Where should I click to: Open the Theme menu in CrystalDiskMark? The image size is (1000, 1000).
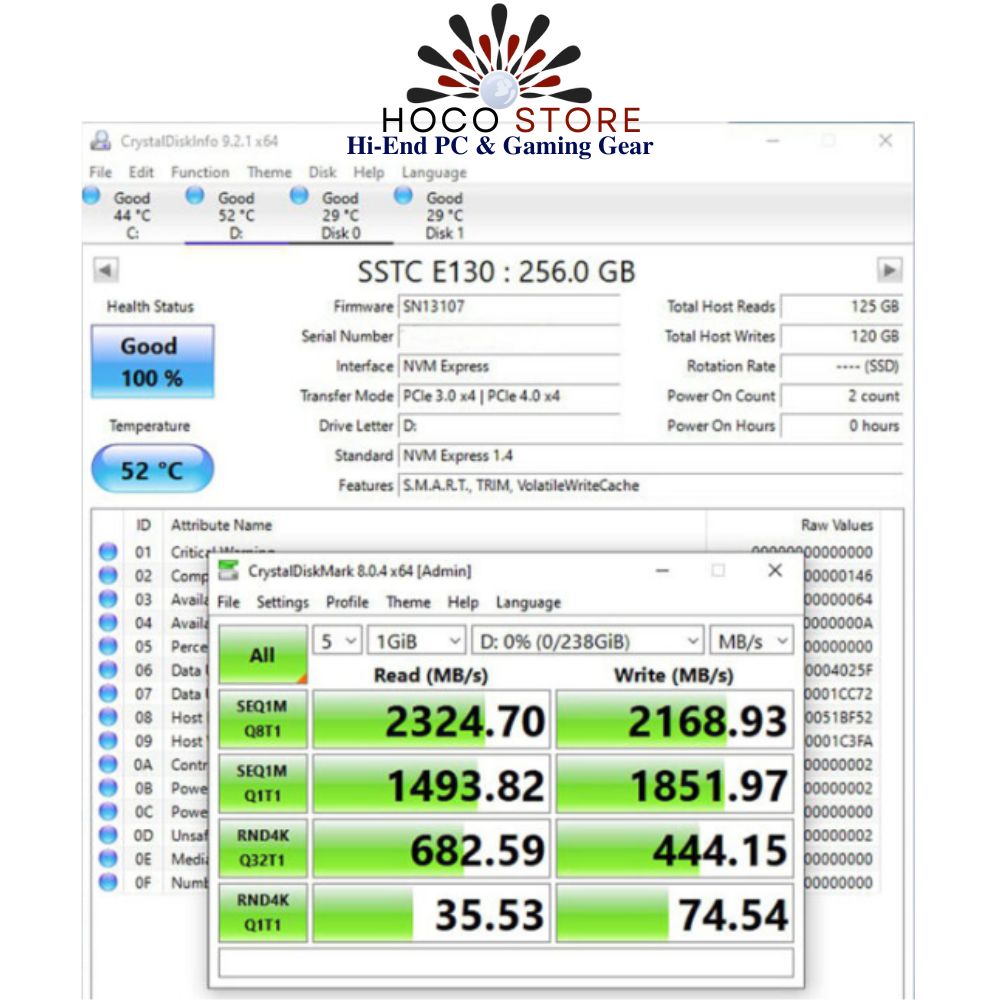click(x=408, y=602)
